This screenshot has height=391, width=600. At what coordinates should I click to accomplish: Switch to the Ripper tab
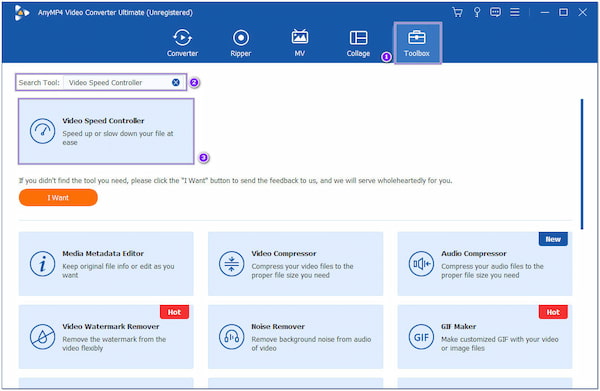point(241,43)
